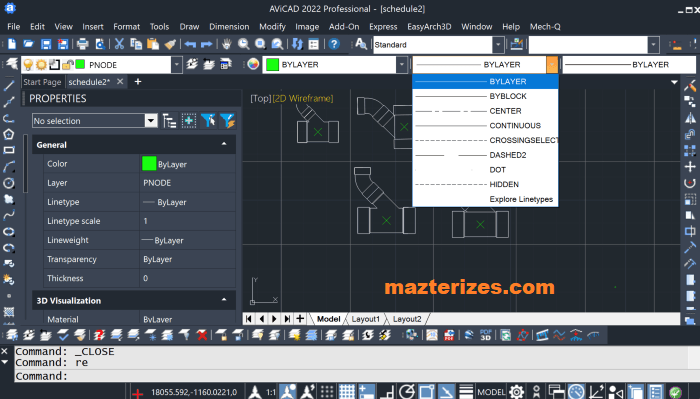Viewport: 700px width, 399px height.
Task: Toggle snap dots in status bar
Action: pyautogui.click(x=327, y=392)
